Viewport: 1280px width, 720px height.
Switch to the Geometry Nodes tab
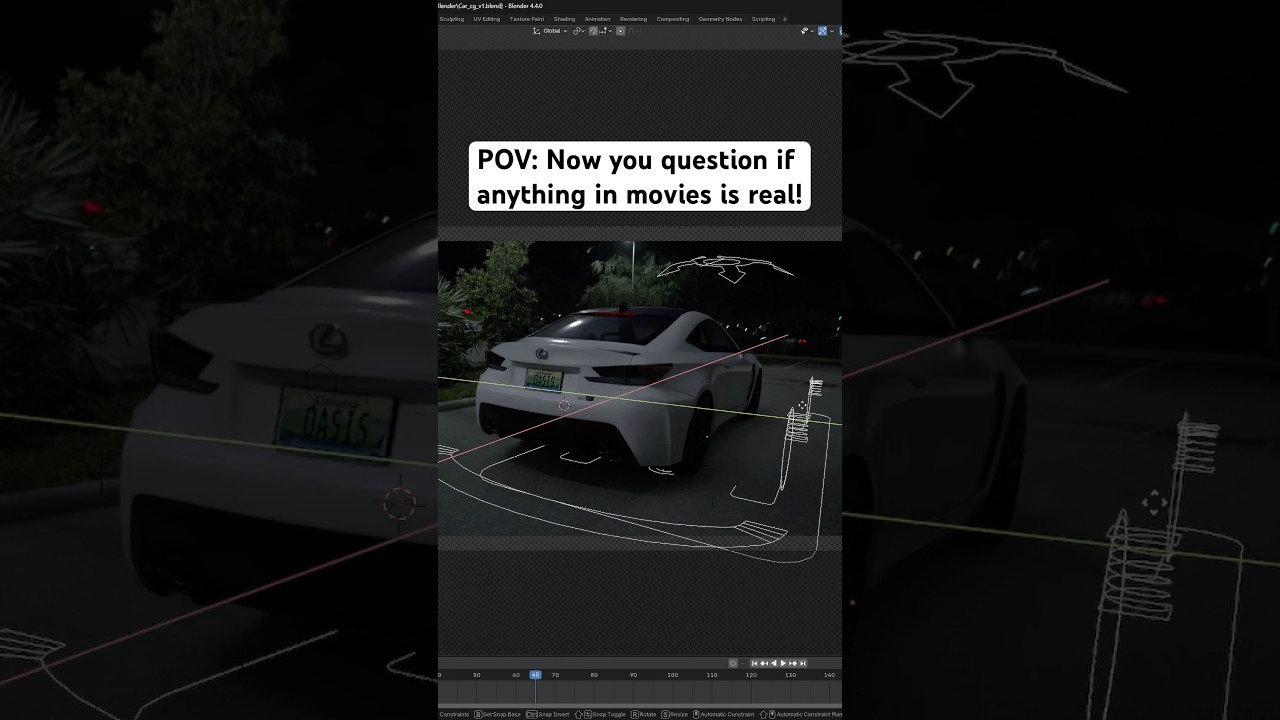click(720, 19)
